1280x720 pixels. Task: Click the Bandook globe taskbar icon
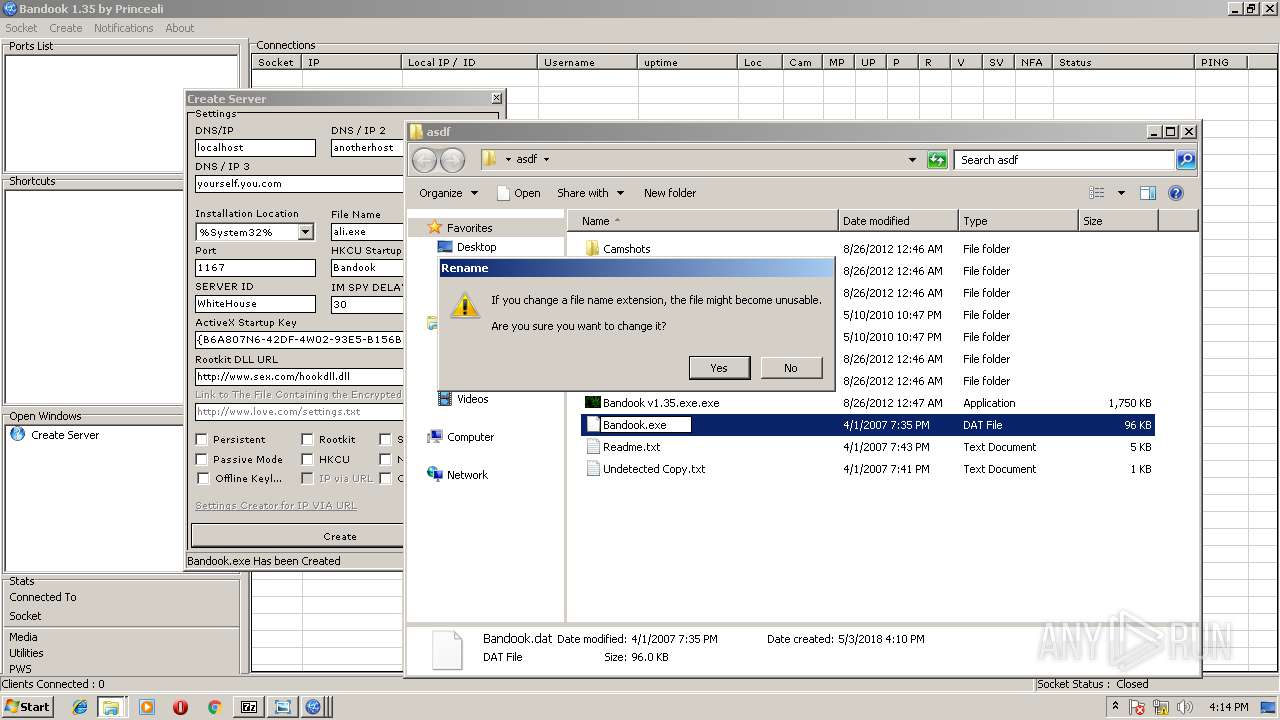click(313, 707)
